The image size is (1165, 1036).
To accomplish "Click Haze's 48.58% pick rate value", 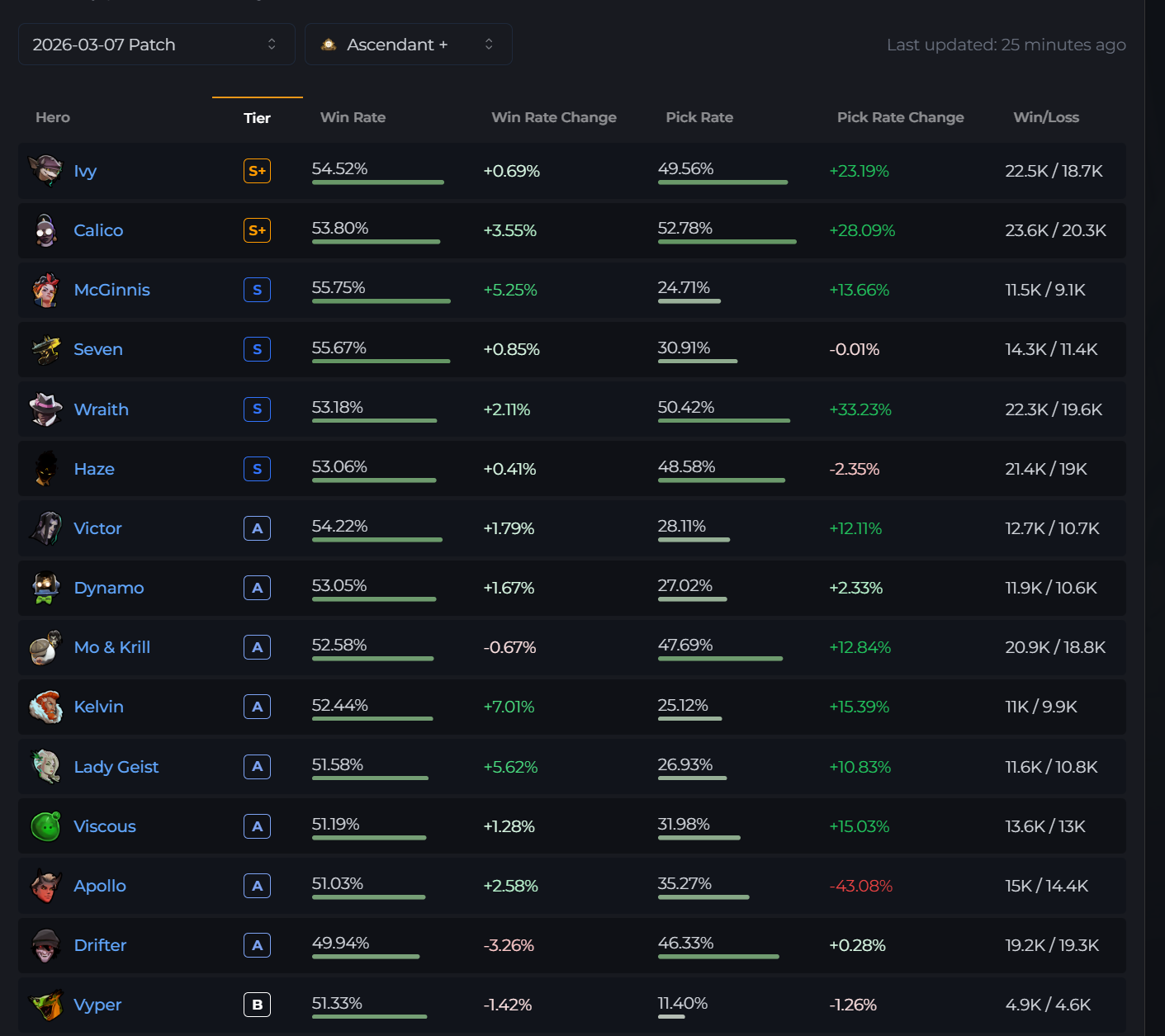I will tap(687, 466).
